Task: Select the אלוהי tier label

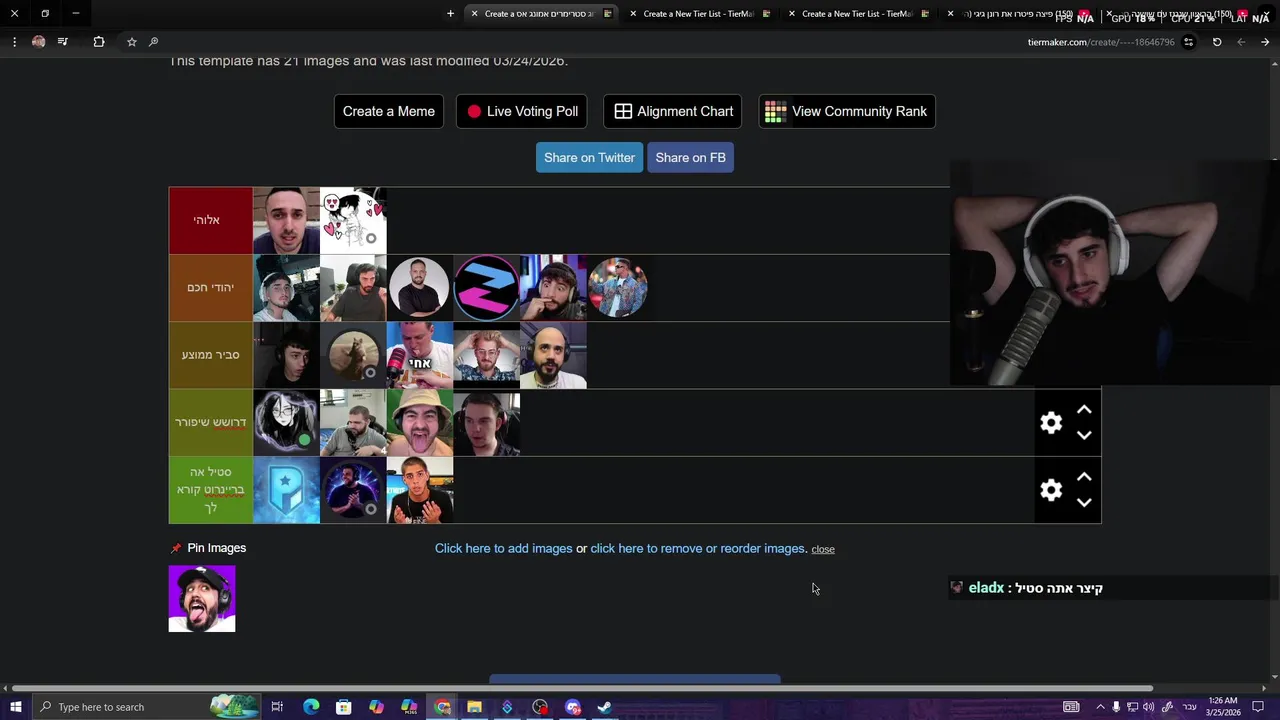Action: pyautogui.click(x=210, y=220)
